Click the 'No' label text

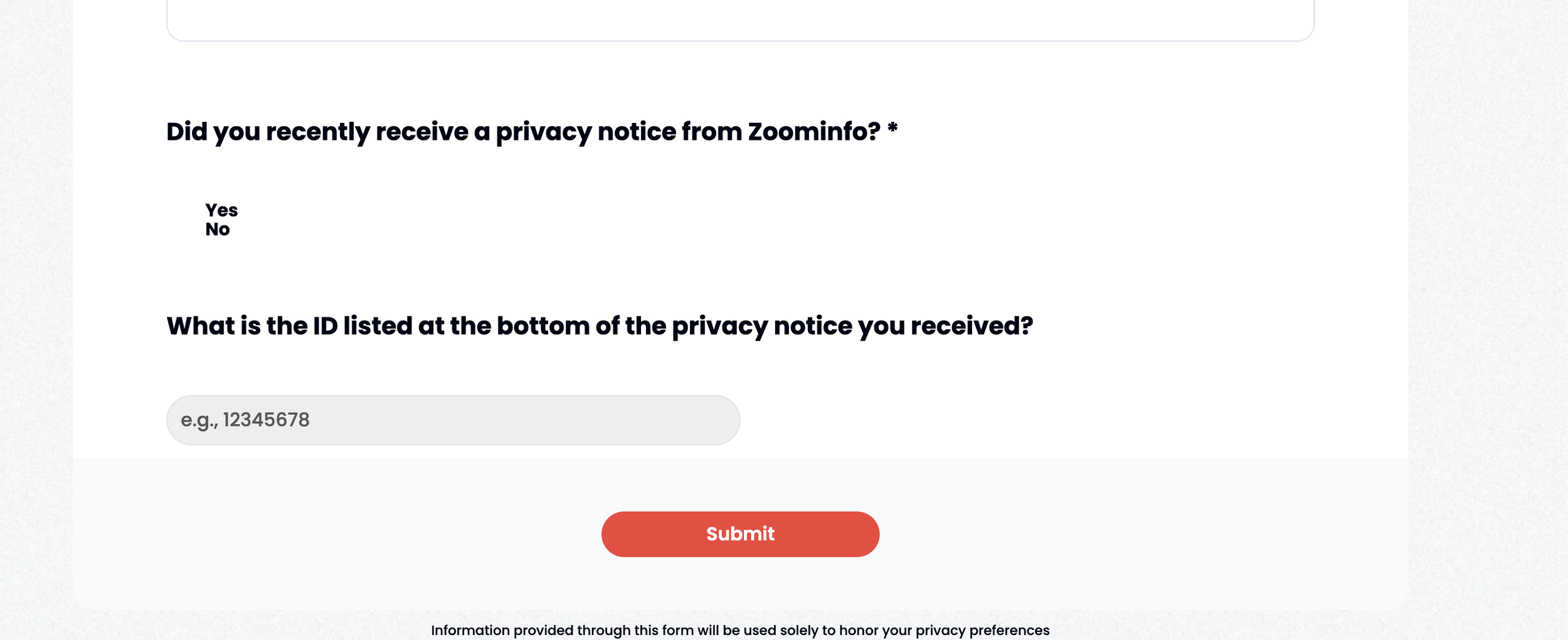(217, 230)
